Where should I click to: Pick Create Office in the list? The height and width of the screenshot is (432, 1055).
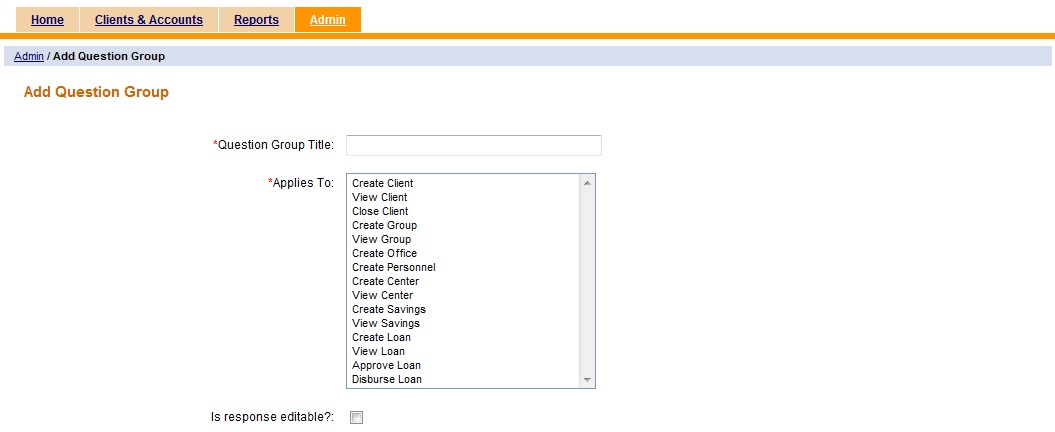coord(385,253)
